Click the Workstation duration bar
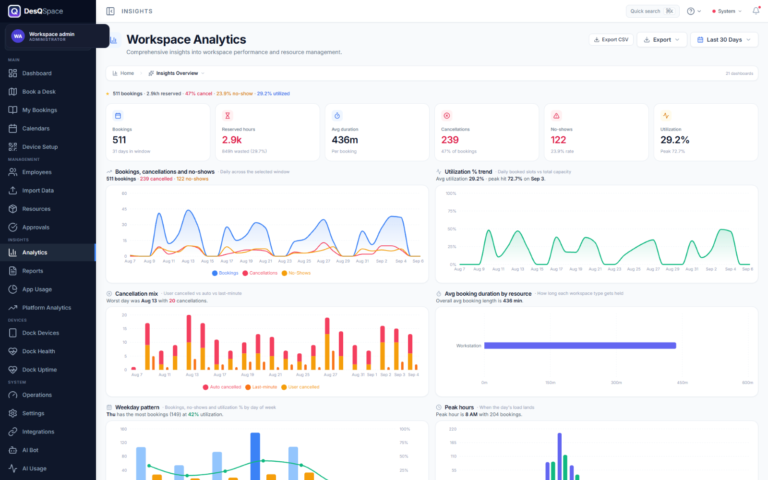This screenshot has width=768, height=480. [580, 346]
